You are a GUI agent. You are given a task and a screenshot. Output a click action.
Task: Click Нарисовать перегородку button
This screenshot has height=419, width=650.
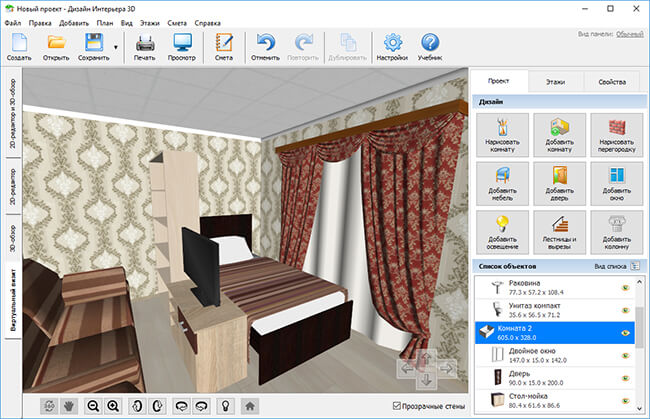(617, 135)
